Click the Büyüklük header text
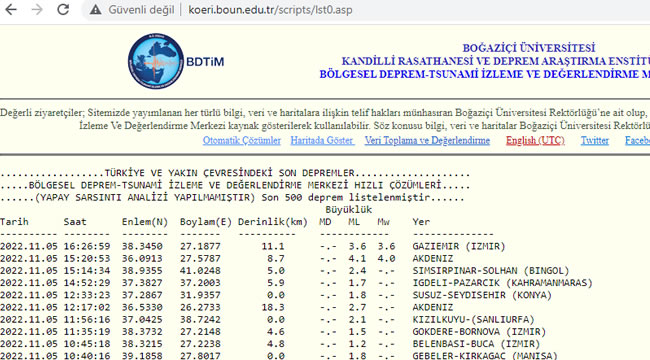This screenshot has width=650, height=360. coord(348,210)
